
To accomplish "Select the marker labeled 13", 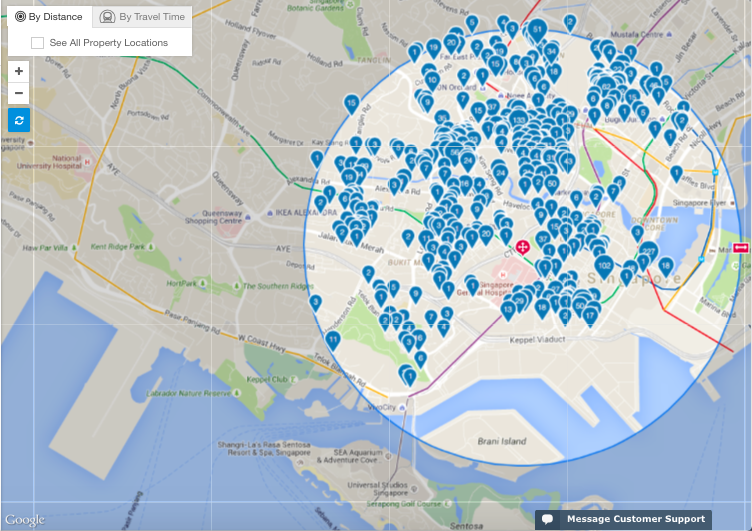I will pyautogui.click(x=508, y=312).
